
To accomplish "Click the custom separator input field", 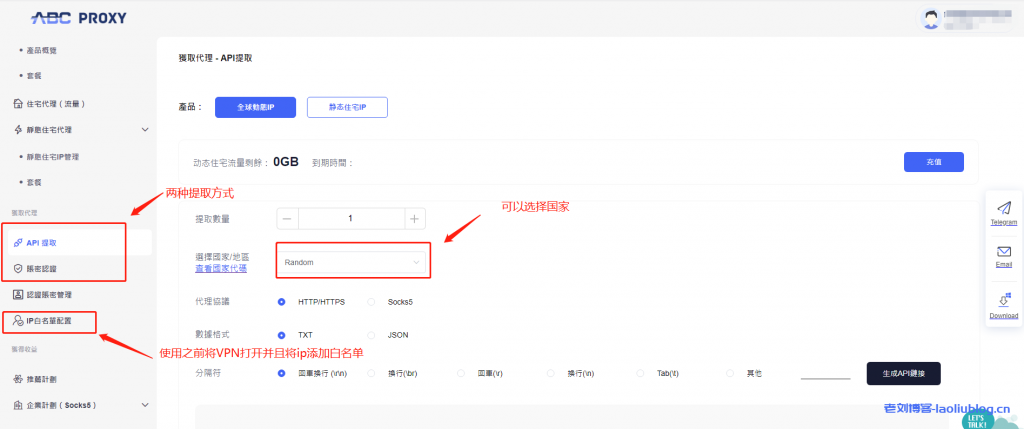I will coord(825,373).
